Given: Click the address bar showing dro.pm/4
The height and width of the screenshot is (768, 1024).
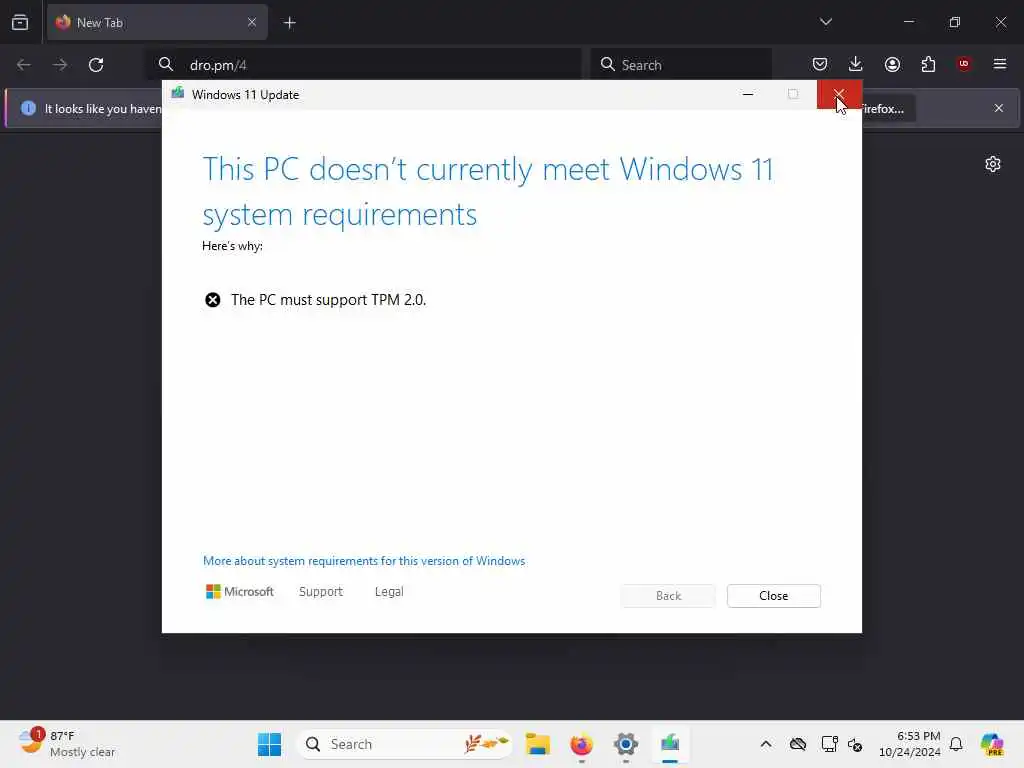Looking at the screenshot, I should (x=364, y=65).
